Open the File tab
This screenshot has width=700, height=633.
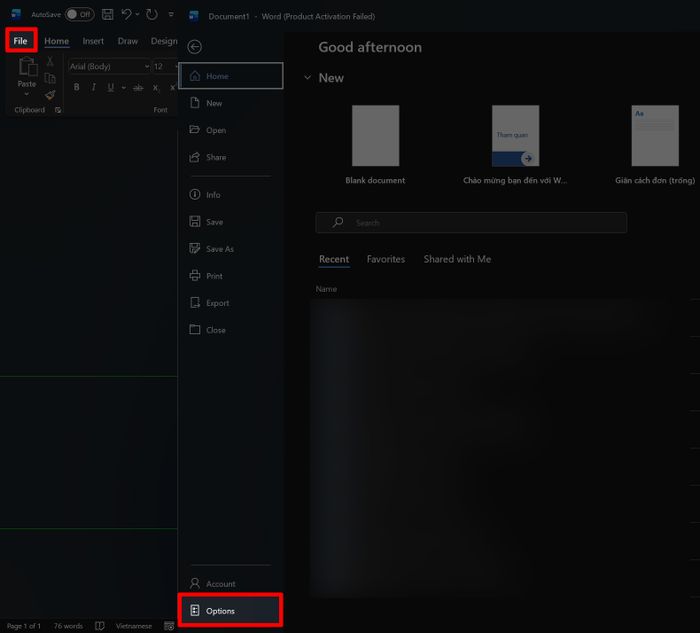point(21,41)
